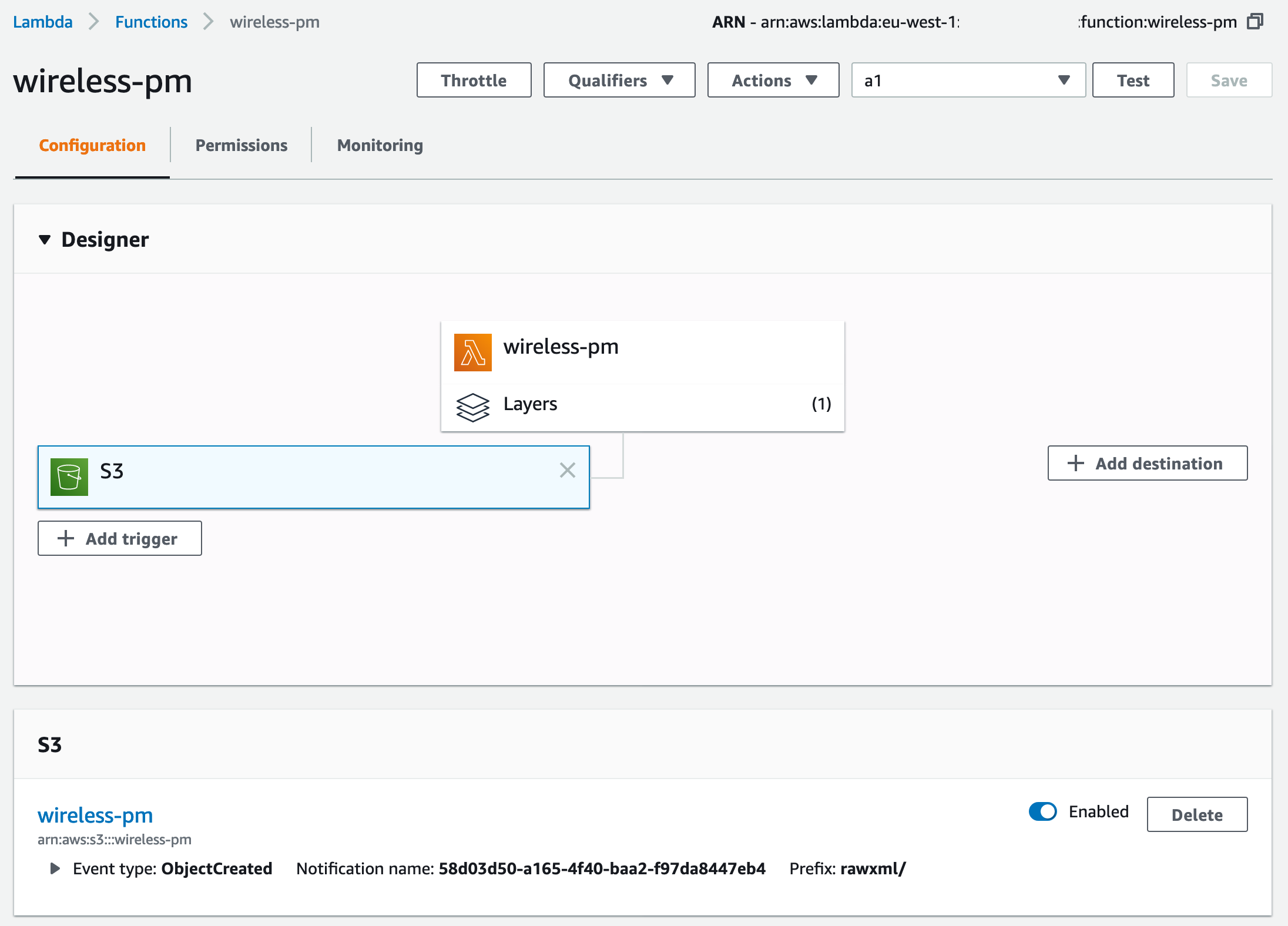Screen dimensions: 1288x926
Task: Open the Actions dropdown menu
Action: click(773, 80)
